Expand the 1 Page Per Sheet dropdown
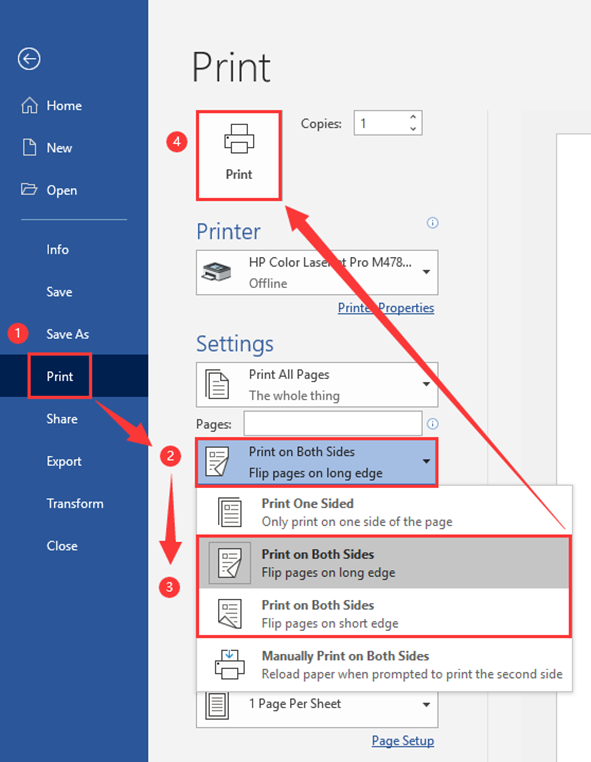 click(x=317, y=705)
